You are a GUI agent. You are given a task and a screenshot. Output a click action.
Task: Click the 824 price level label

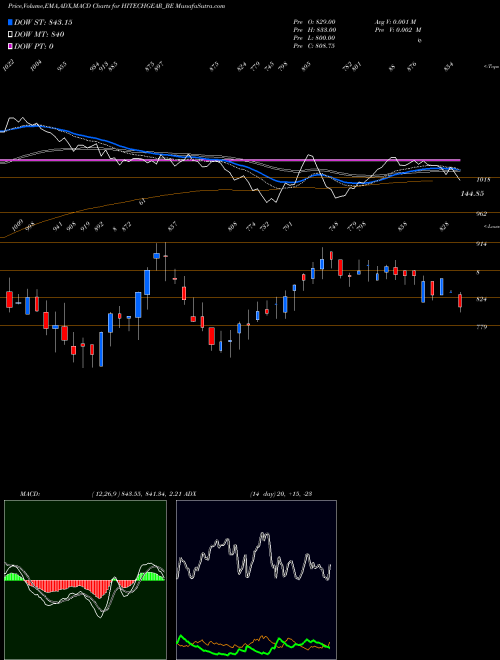coord(481,299)
